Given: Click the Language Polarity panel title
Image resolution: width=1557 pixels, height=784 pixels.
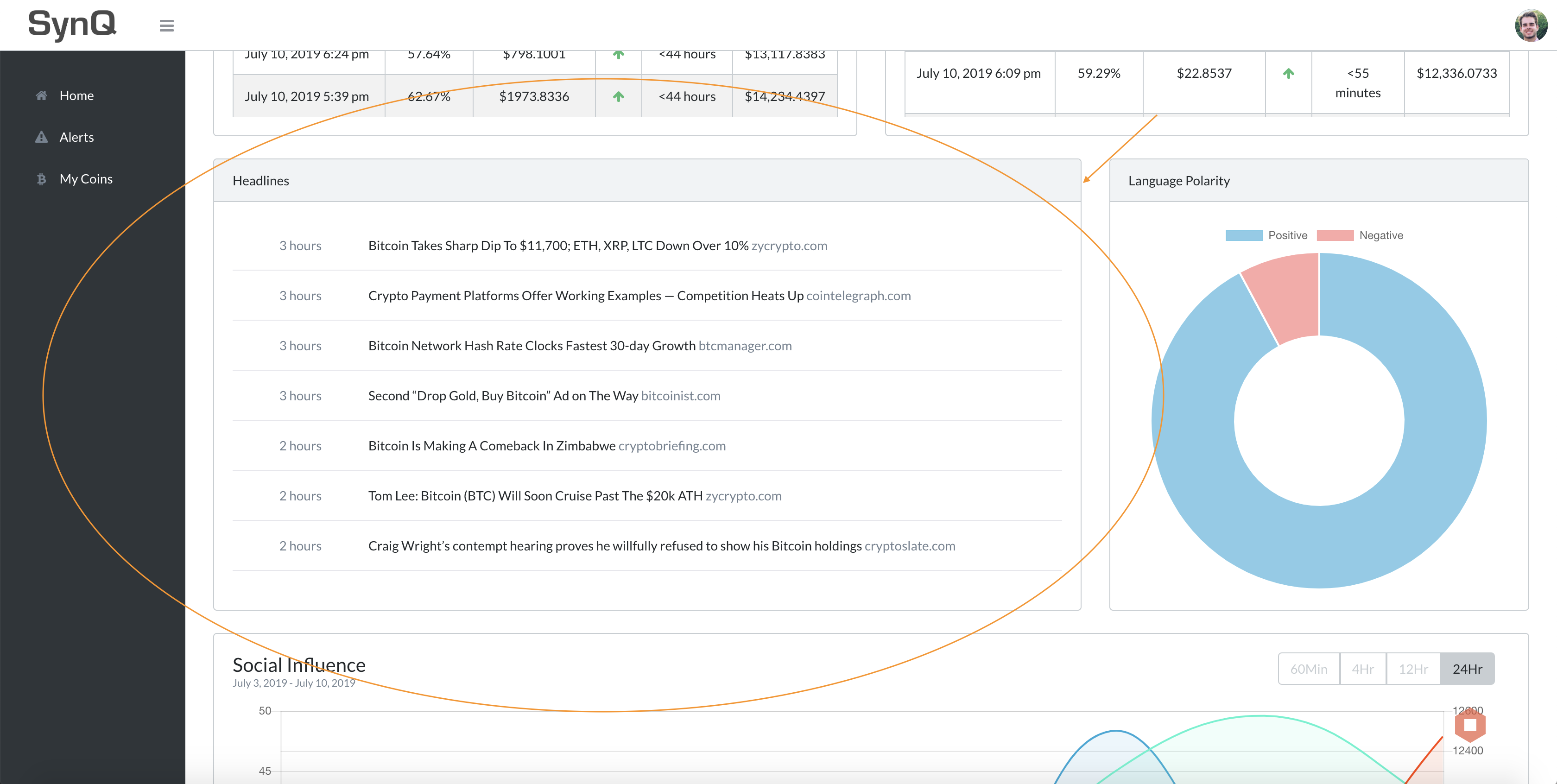Looking at the screenshot, I should [x=1178, y=181].
